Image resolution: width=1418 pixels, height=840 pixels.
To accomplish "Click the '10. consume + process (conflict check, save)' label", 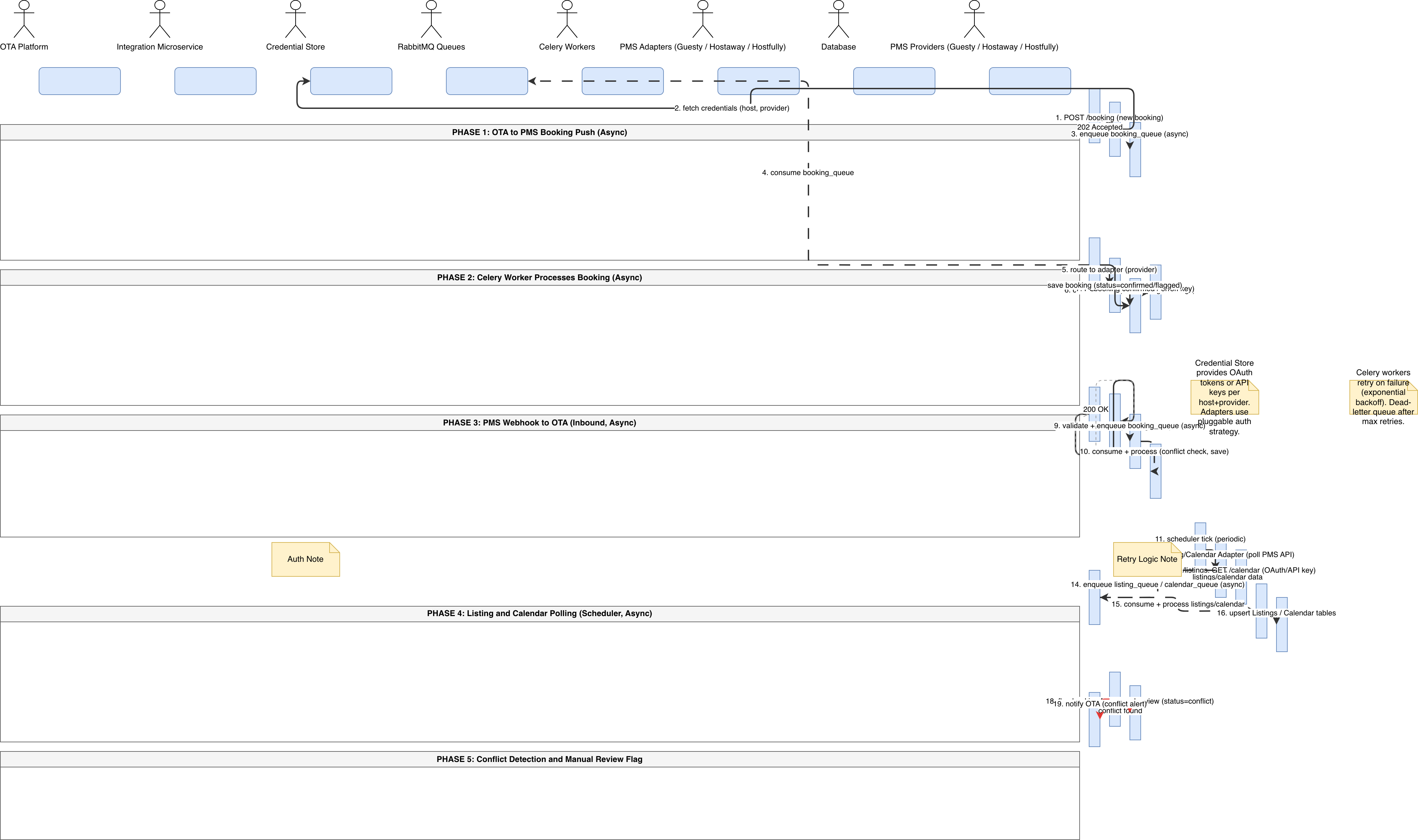I will pyautogui.click(x=1154, y=452).
